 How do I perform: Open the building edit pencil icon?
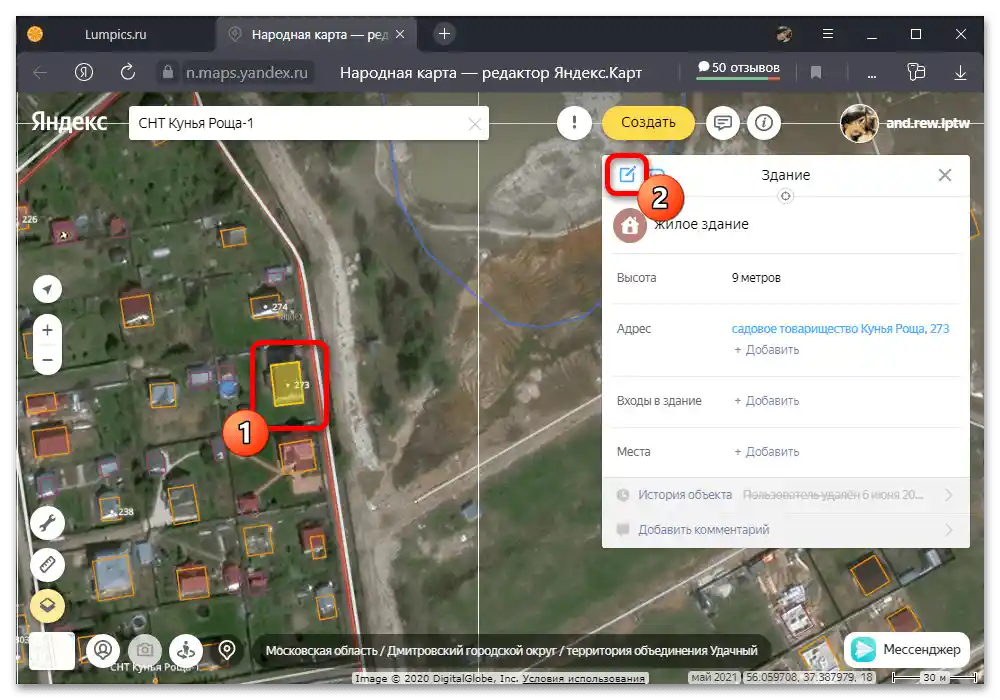pyautogui.click(x=627, y=174)
